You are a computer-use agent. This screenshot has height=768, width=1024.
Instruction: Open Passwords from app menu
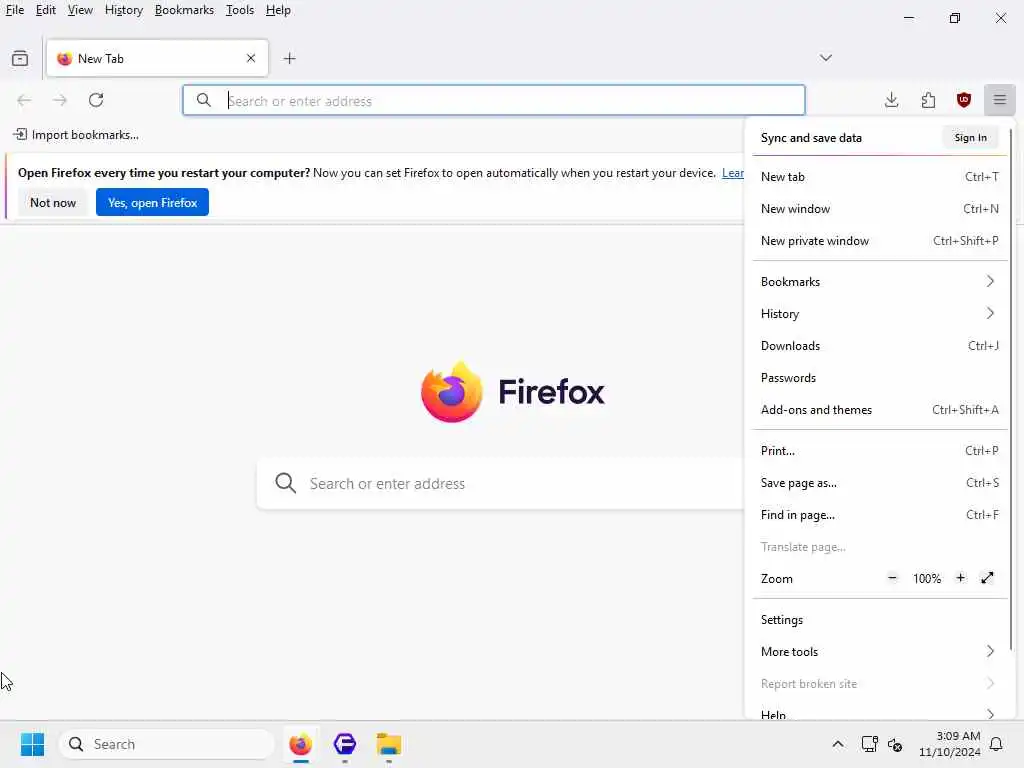pos(880,377)
